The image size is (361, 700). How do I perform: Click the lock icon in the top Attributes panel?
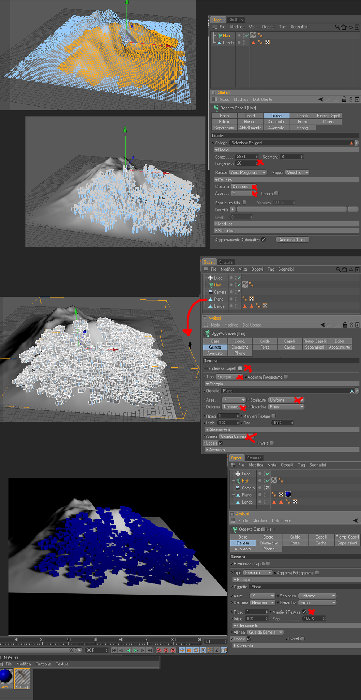pos(345,100)
